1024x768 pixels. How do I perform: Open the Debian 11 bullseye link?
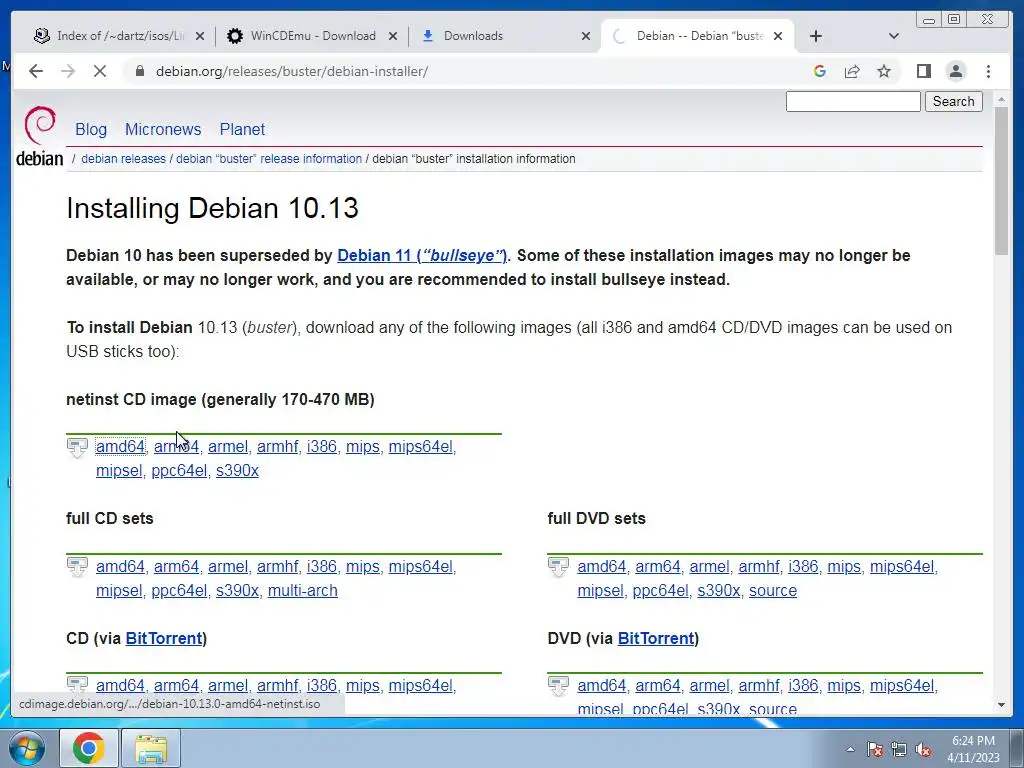point(422,255)
